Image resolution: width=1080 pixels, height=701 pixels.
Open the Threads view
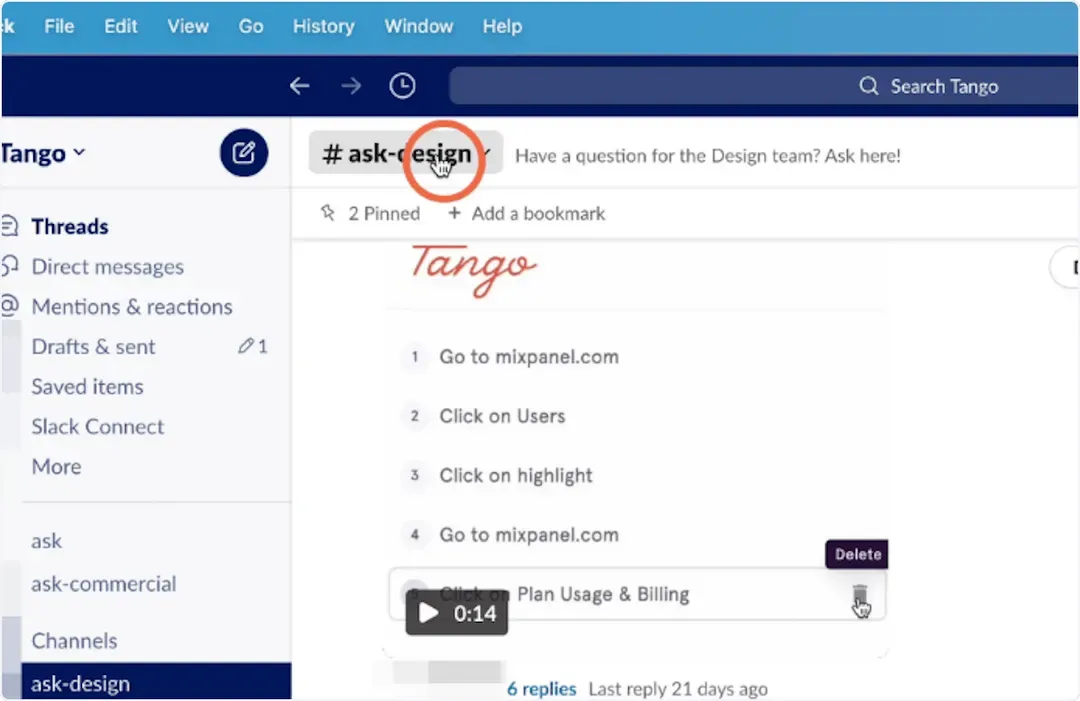pyautogui.click(x=70, y=227)
